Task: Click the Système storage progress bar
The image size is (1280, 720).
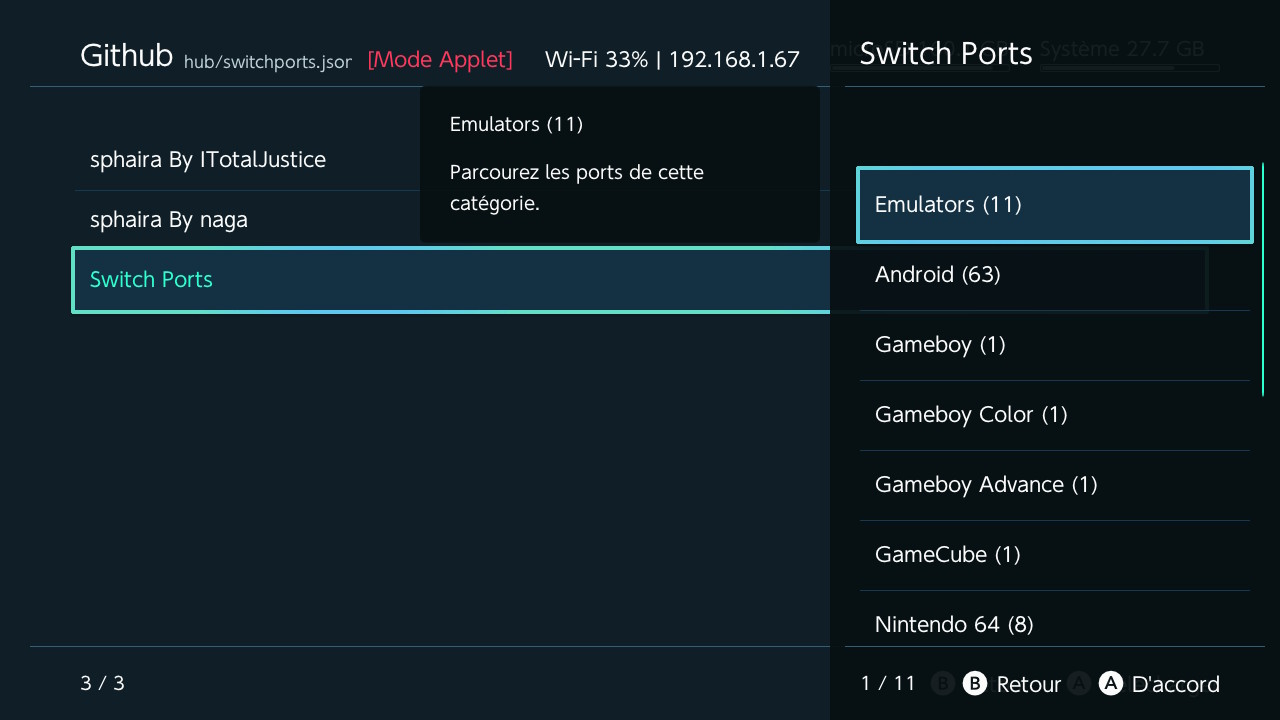Action: coord(1129,68)
